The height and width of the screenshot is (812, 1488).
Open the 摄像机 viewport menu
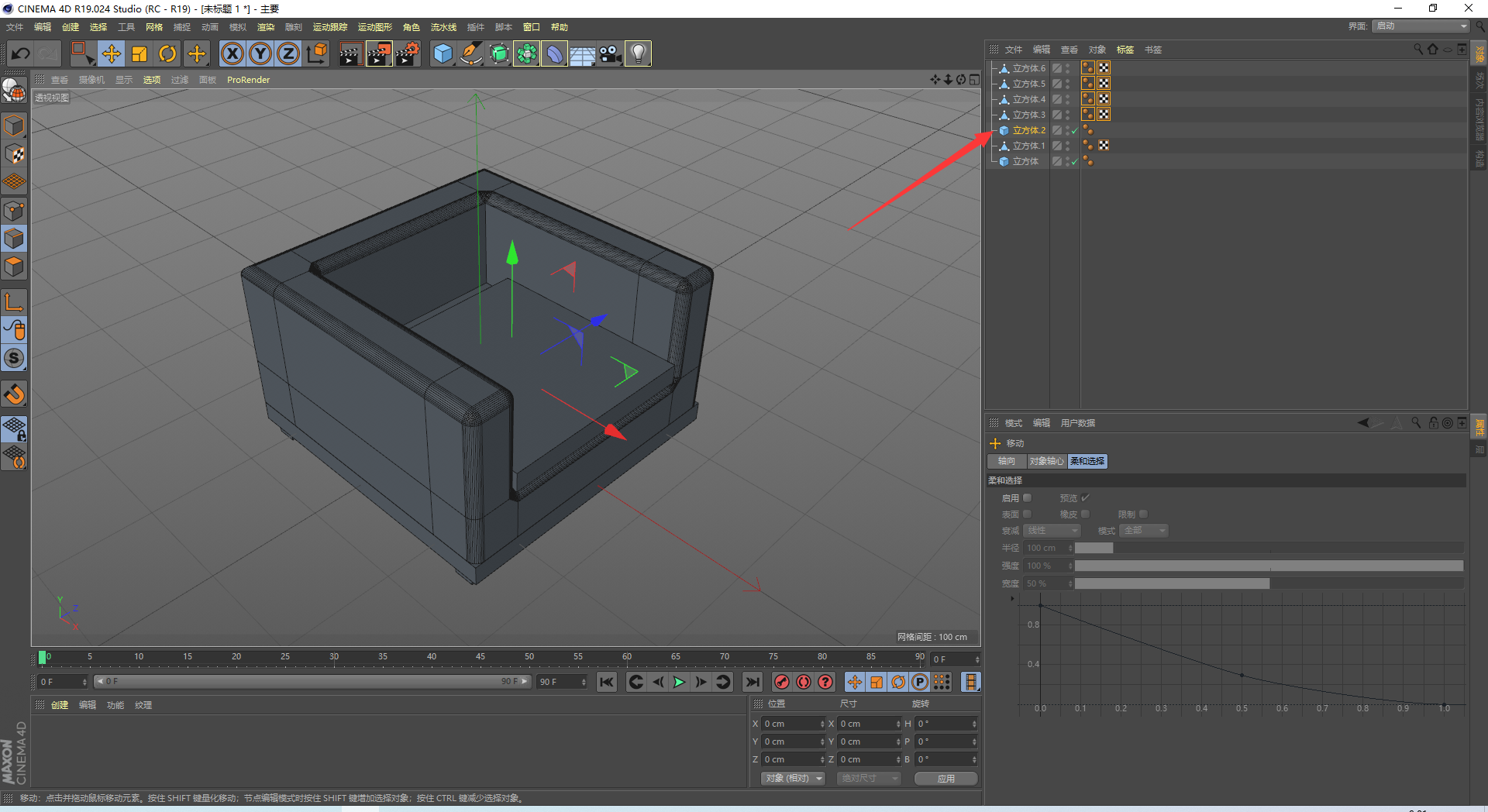pos(91,80)
